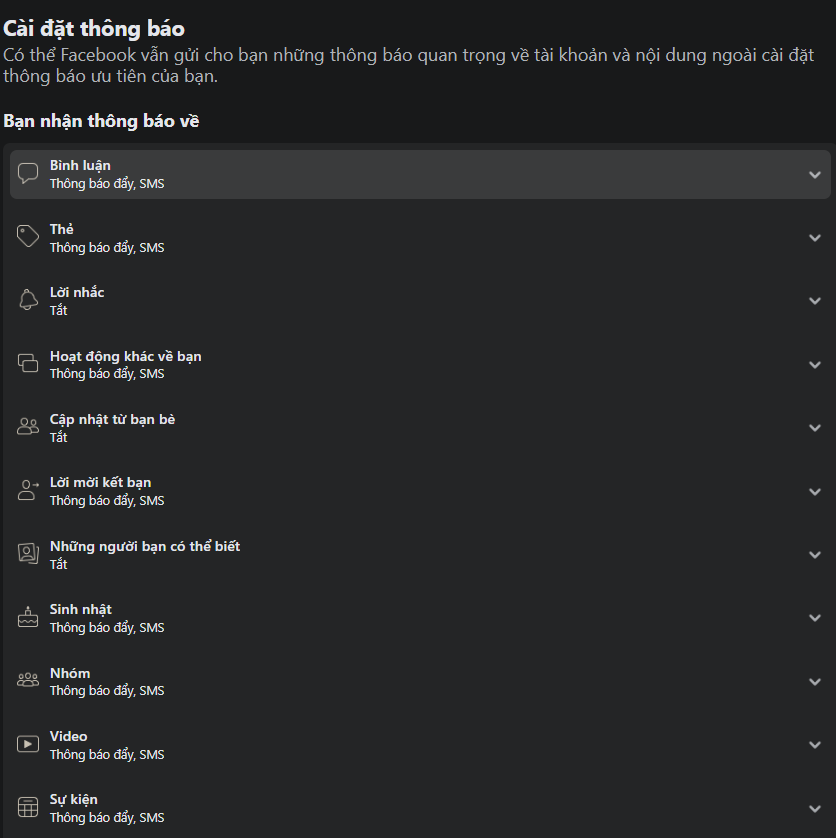This screenshot has width=836, height=838.
Task: Expand the Bình luận chevron
Action: pyautogui.click(x=815, y=175)
